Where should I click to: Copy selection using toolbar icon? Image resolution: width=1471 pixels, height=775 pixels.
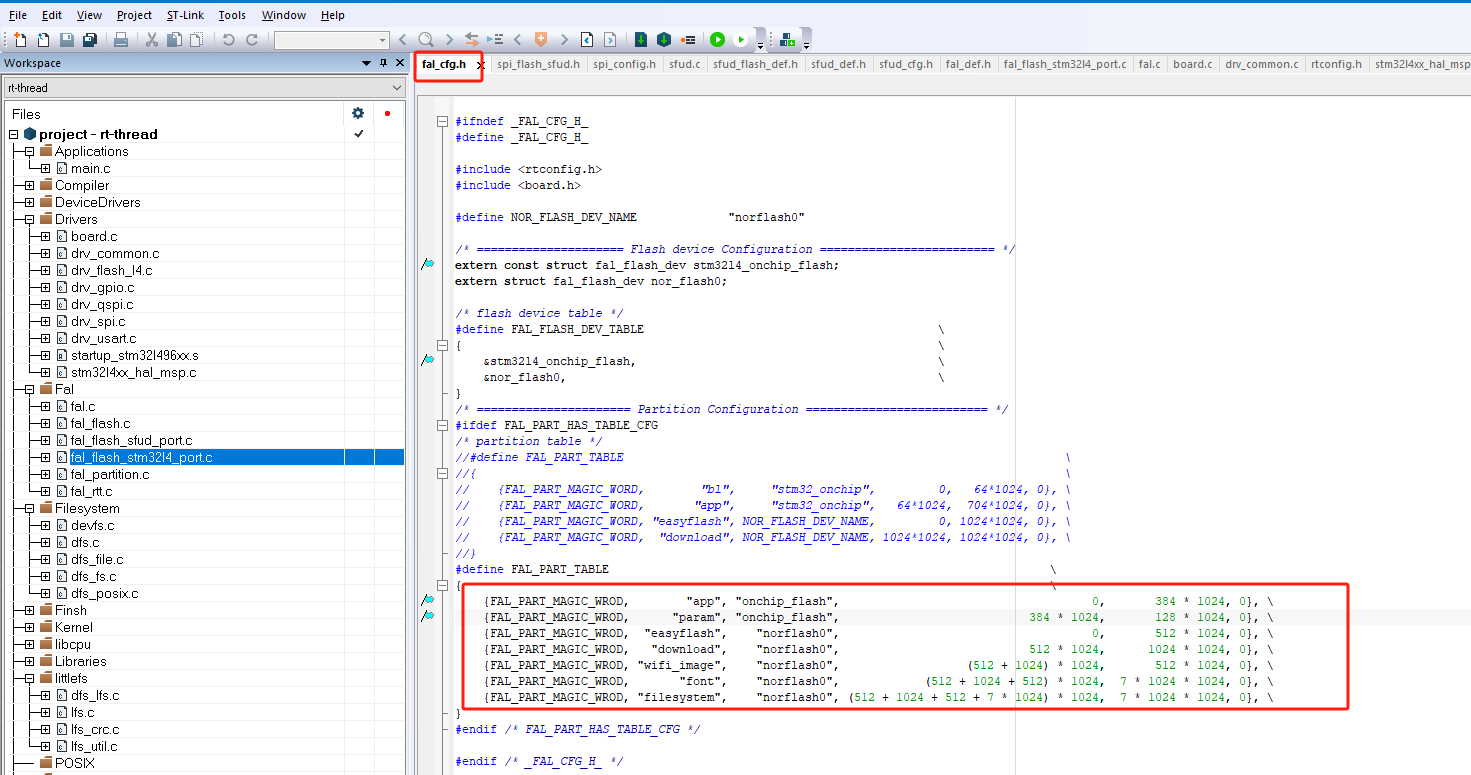tap(174, 40)
